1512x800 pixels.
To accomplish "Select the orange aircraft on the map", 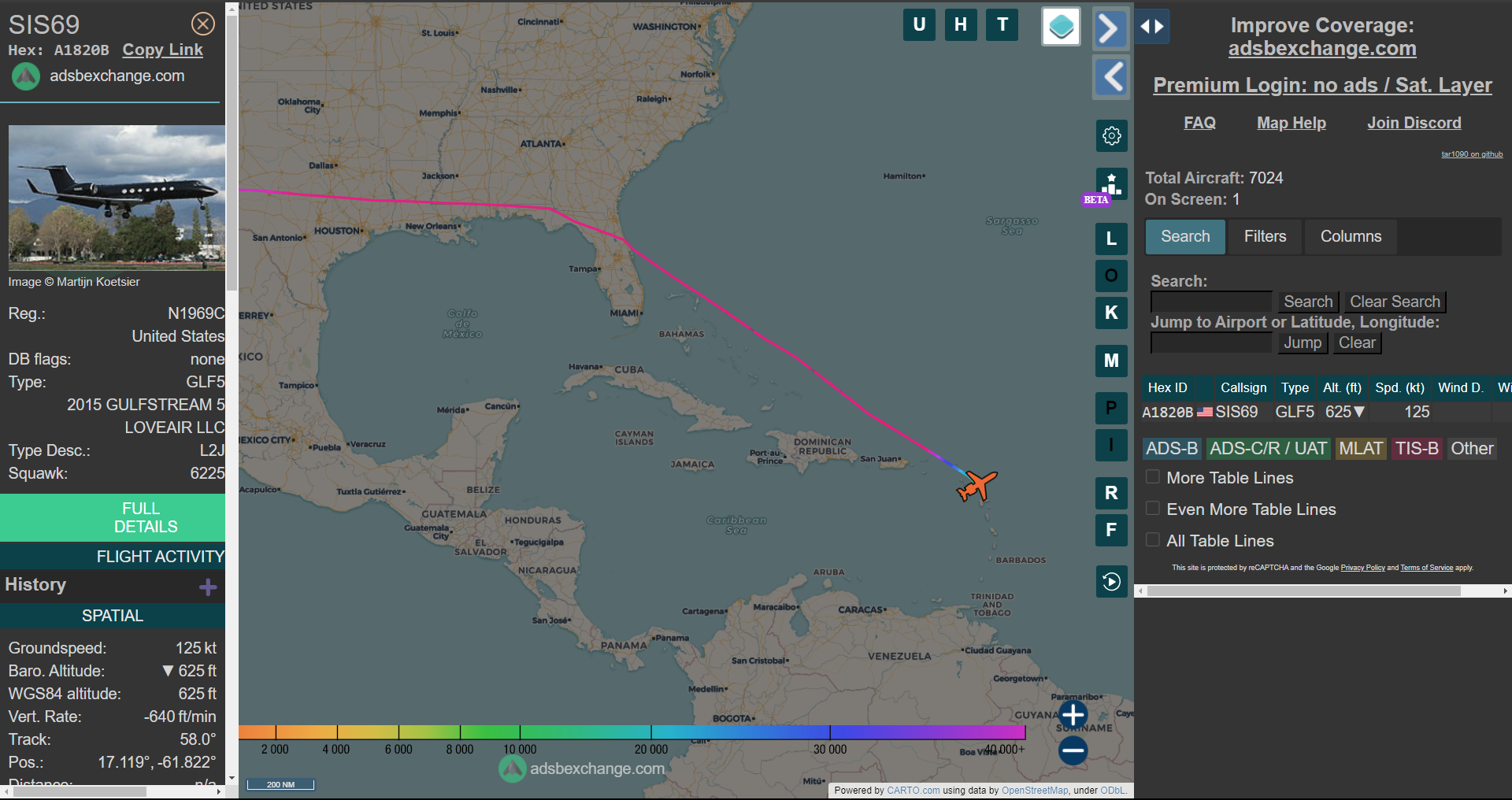I will [977, 486].
